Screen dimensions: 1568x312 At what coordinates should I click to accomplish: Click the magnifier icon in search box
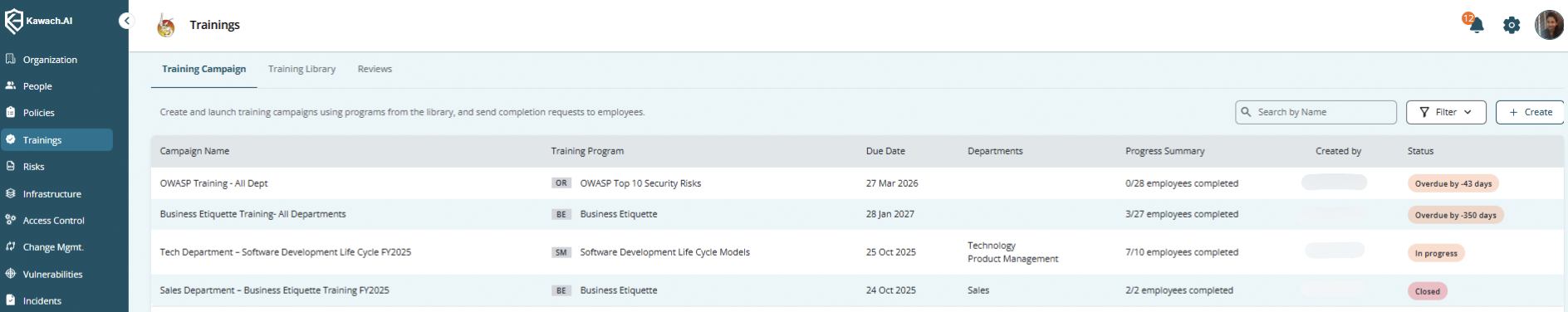(1246, 111)
